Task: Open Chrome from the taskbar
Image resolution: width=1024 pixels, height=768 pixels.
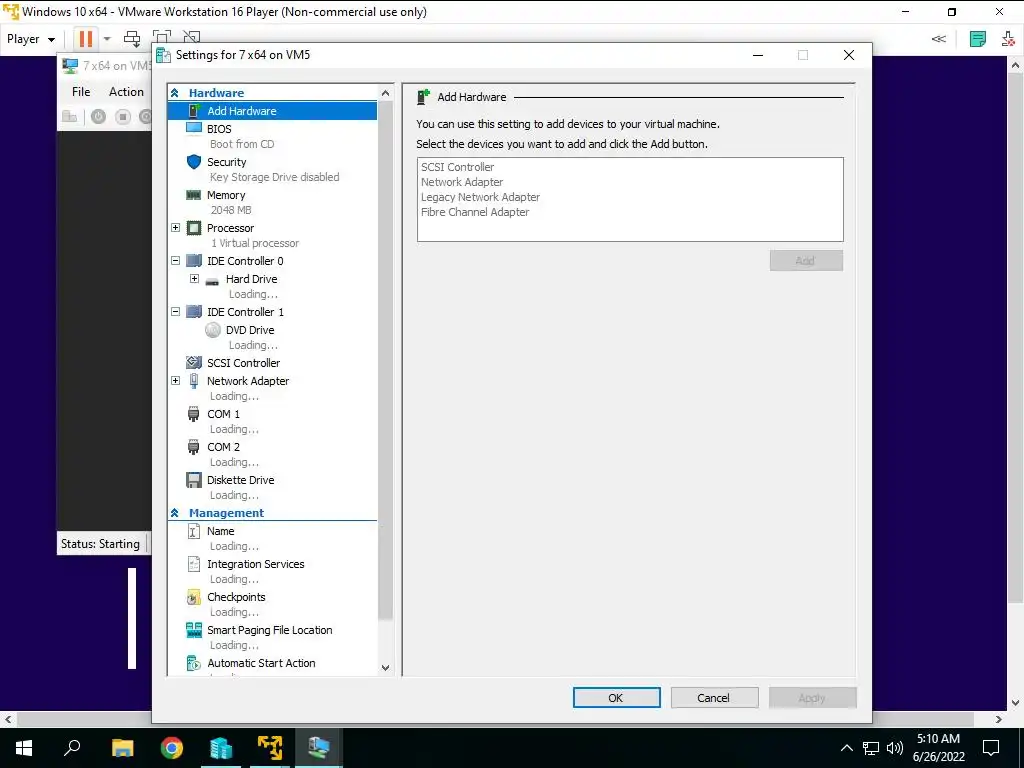Action: coord(172,748)
